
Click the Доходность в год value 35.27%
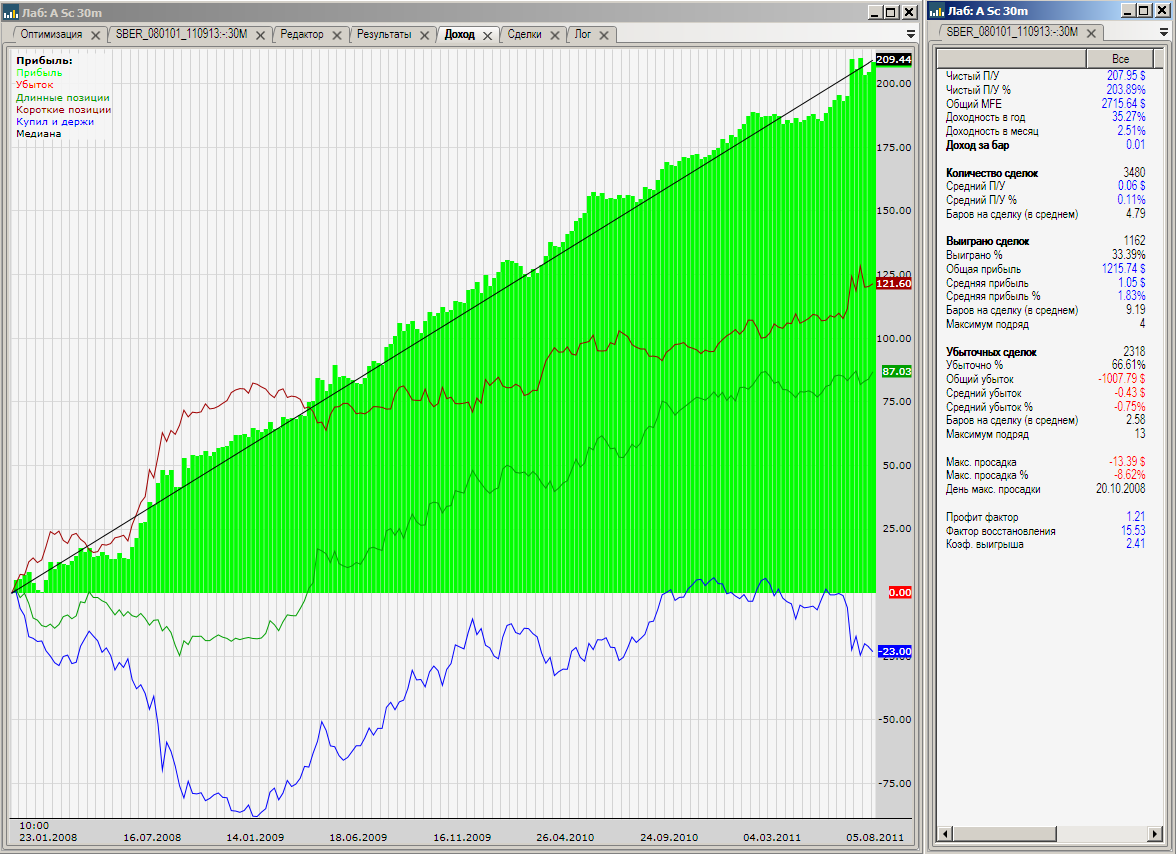(1128, 117)
